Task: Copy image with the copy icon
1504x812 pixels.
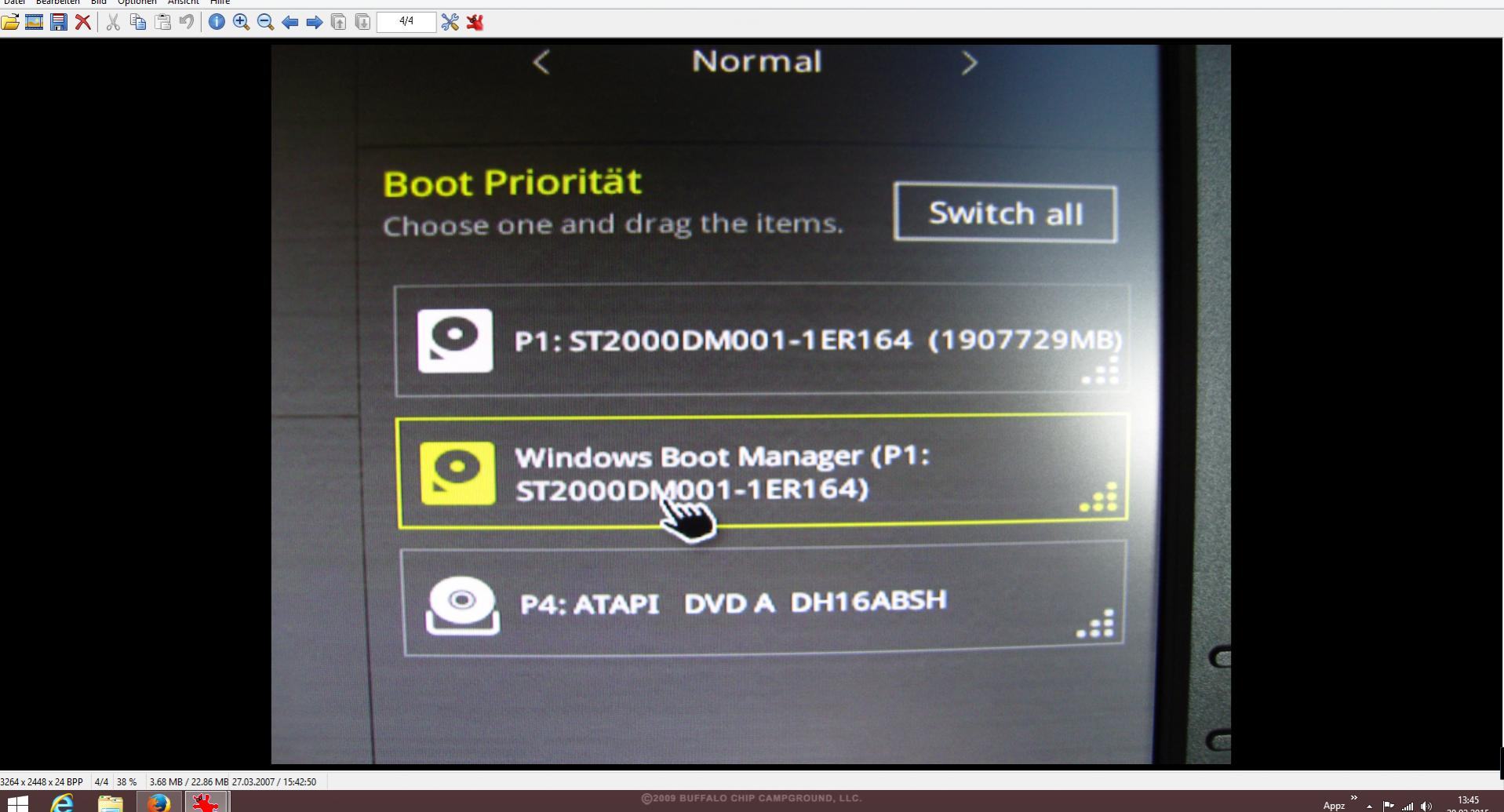Action: pyautogui.click(x=138, y=22)
